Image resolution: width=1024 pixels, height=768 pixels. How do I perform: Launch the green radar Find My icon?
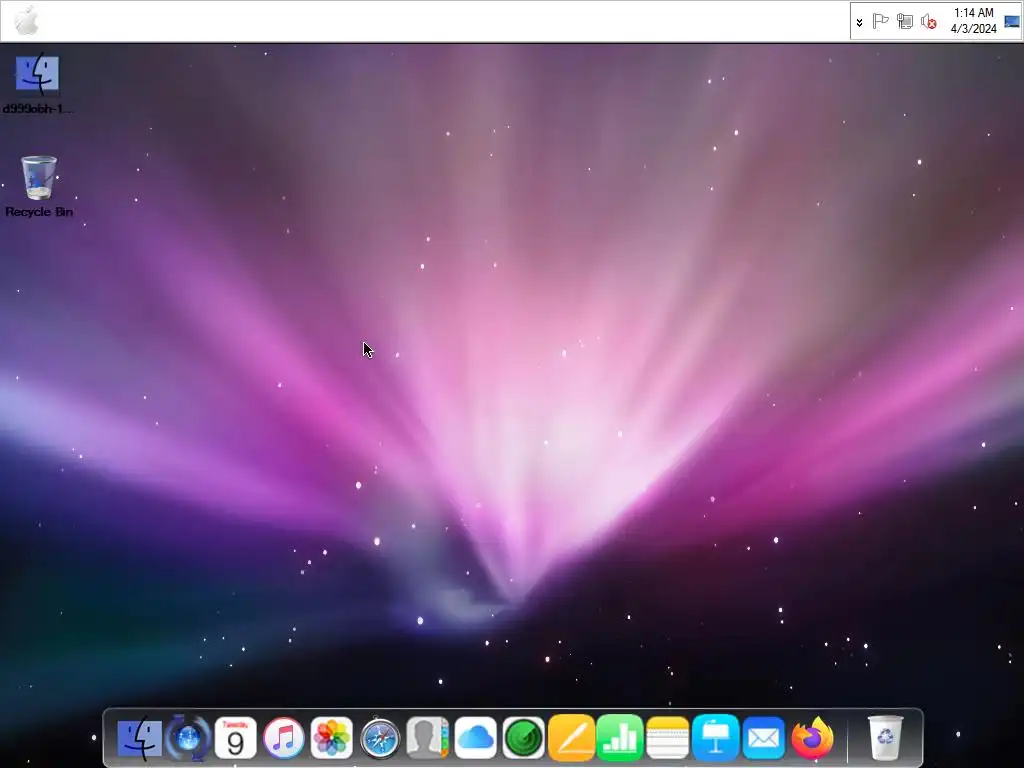(524, 739)
